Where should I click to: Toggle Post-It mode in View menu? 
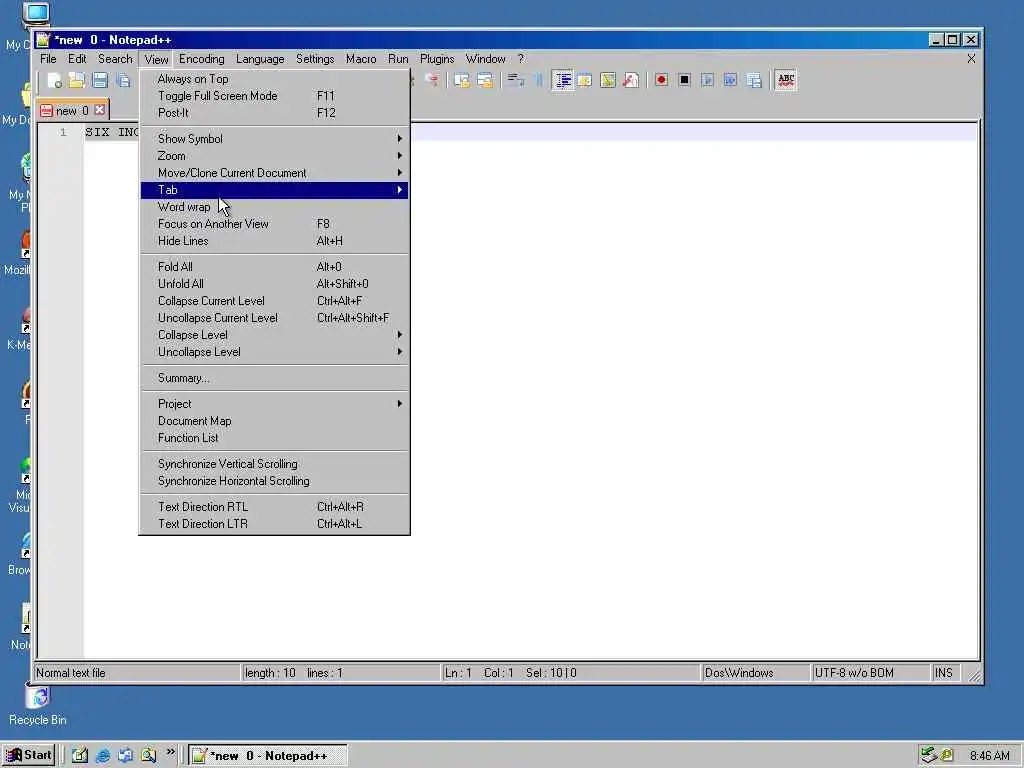point(275,113)
